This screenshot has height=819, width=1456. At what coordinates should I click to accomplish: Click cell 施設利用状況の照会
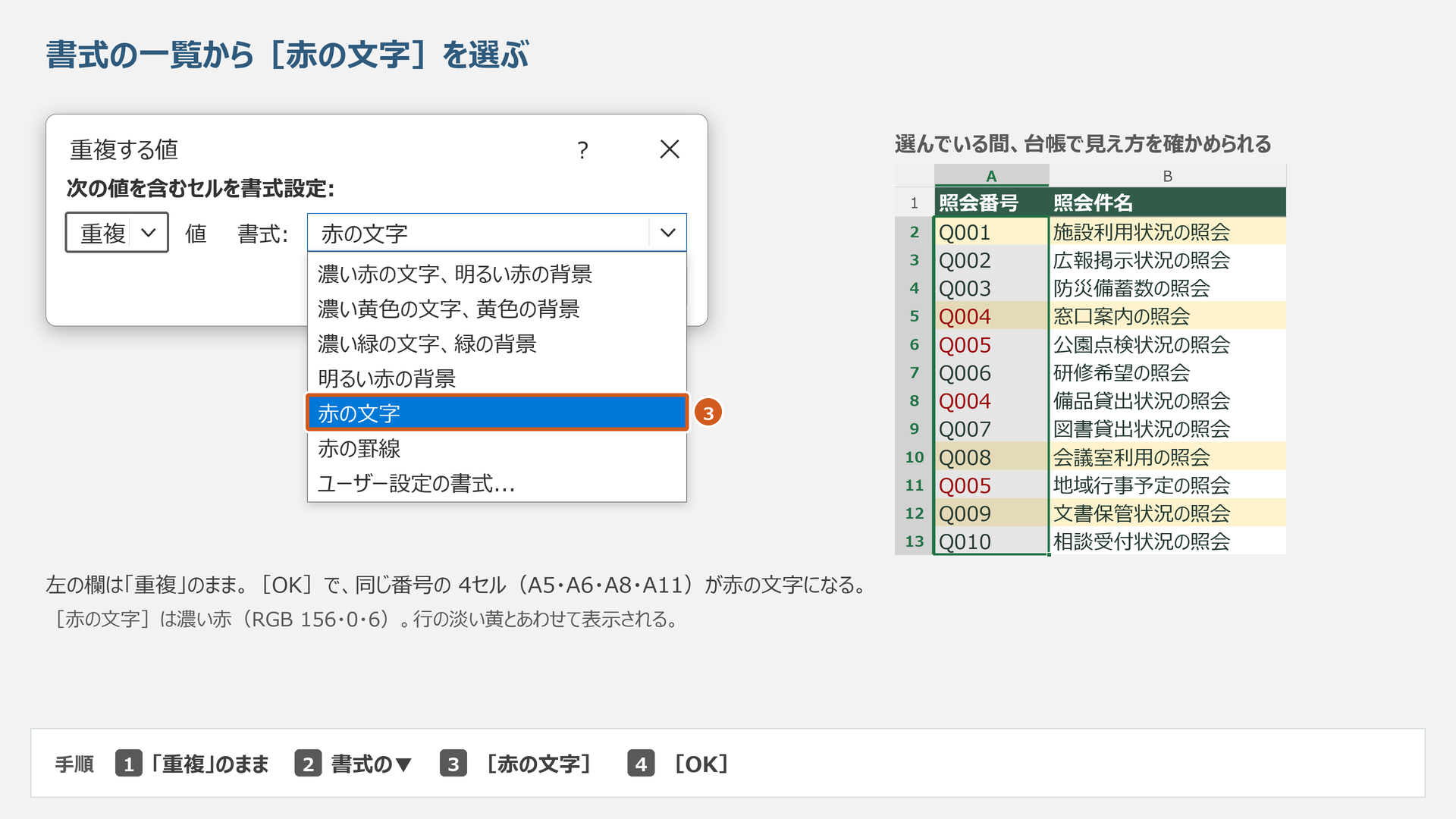1168,232
